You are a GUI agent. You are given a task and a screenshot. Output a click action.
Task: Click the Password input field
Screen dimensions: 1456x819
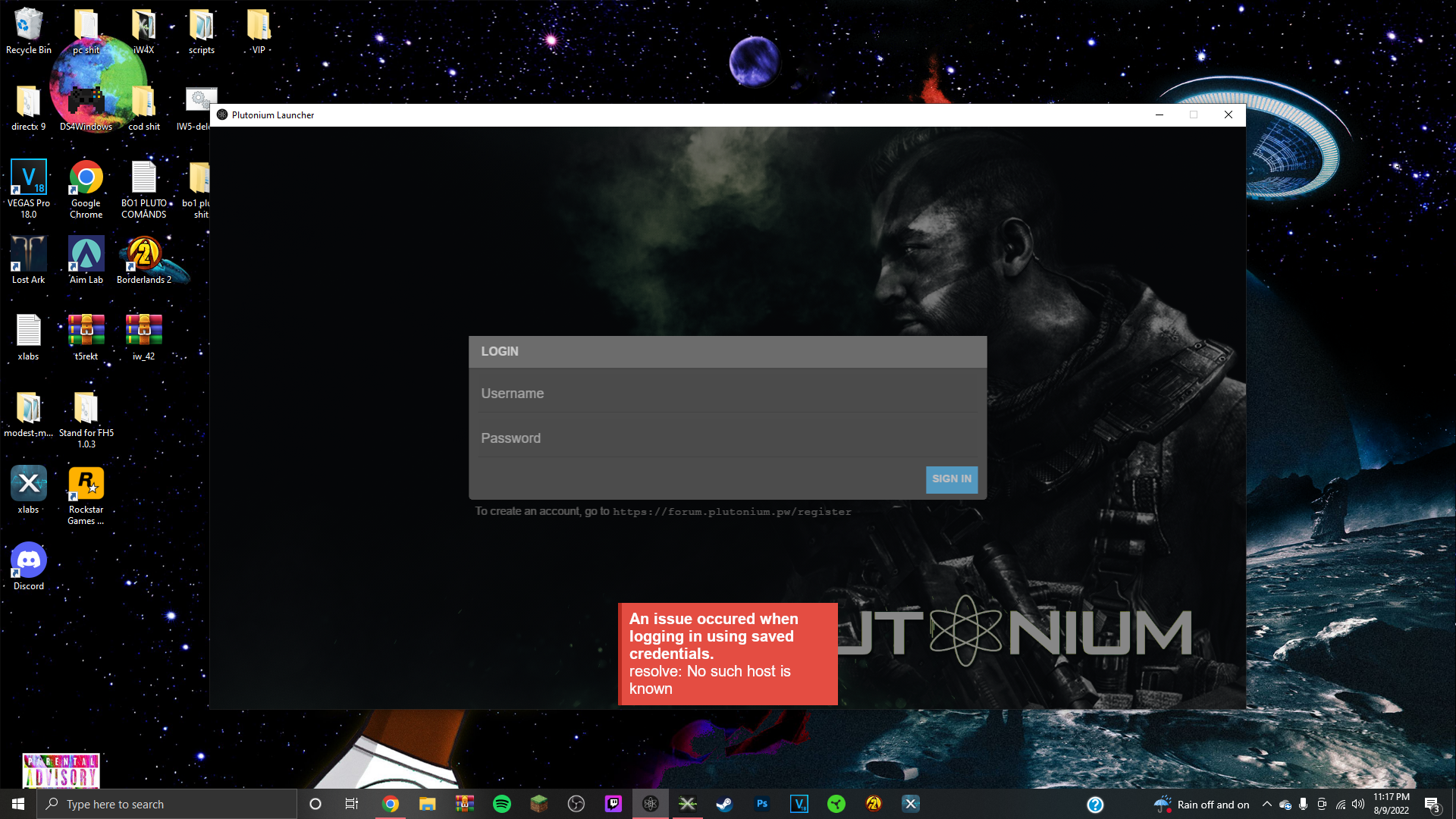(727, 438)
